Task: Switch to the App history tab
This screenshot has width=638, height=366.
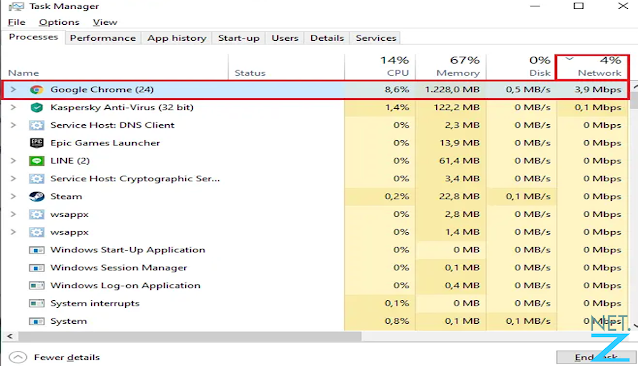Action: [177, 38]
